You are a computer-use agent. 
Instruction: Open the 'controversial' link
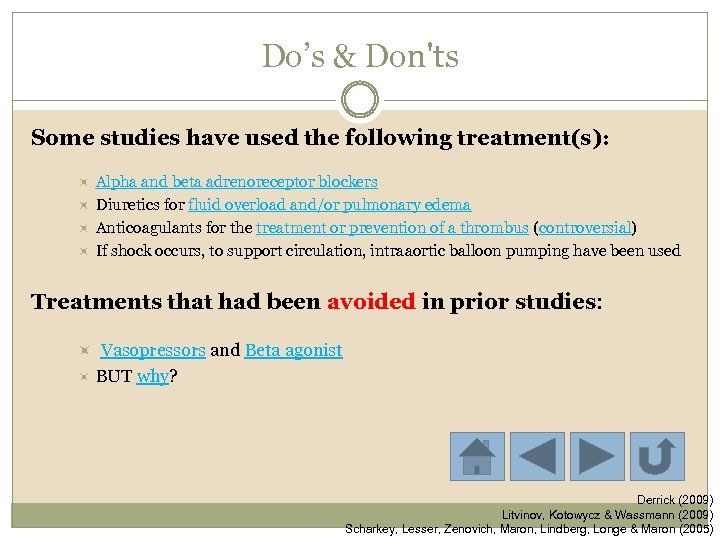585,228
